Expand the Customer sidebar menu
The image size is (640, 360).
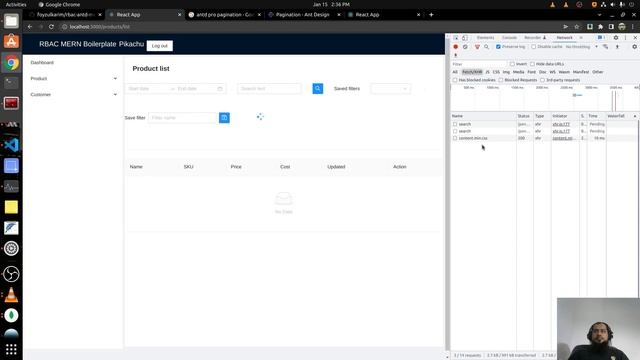coord(73,94)
